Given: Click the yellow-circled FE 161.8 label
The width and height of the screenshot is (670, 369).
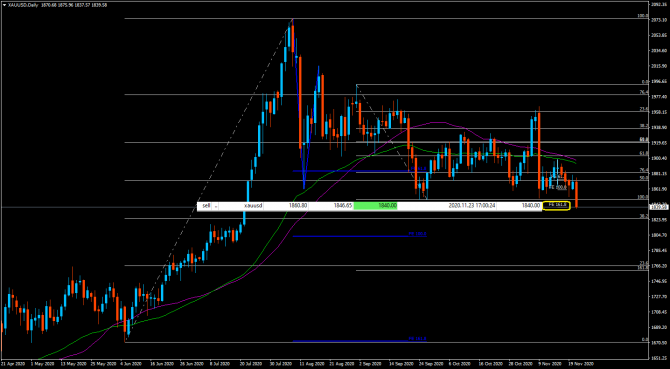Looking at the screenshot, I should (556, 205).
